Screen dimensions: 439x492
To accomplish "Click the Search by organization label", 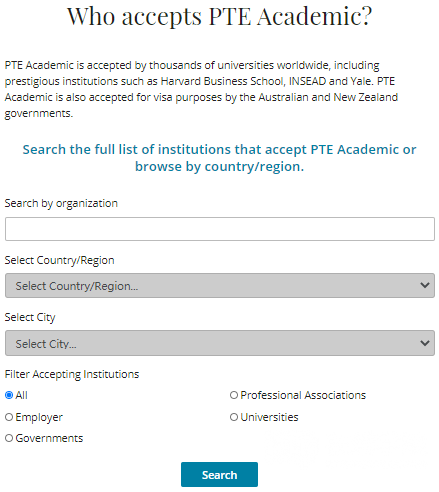I will pyautogui.click(x=61, y=203).
